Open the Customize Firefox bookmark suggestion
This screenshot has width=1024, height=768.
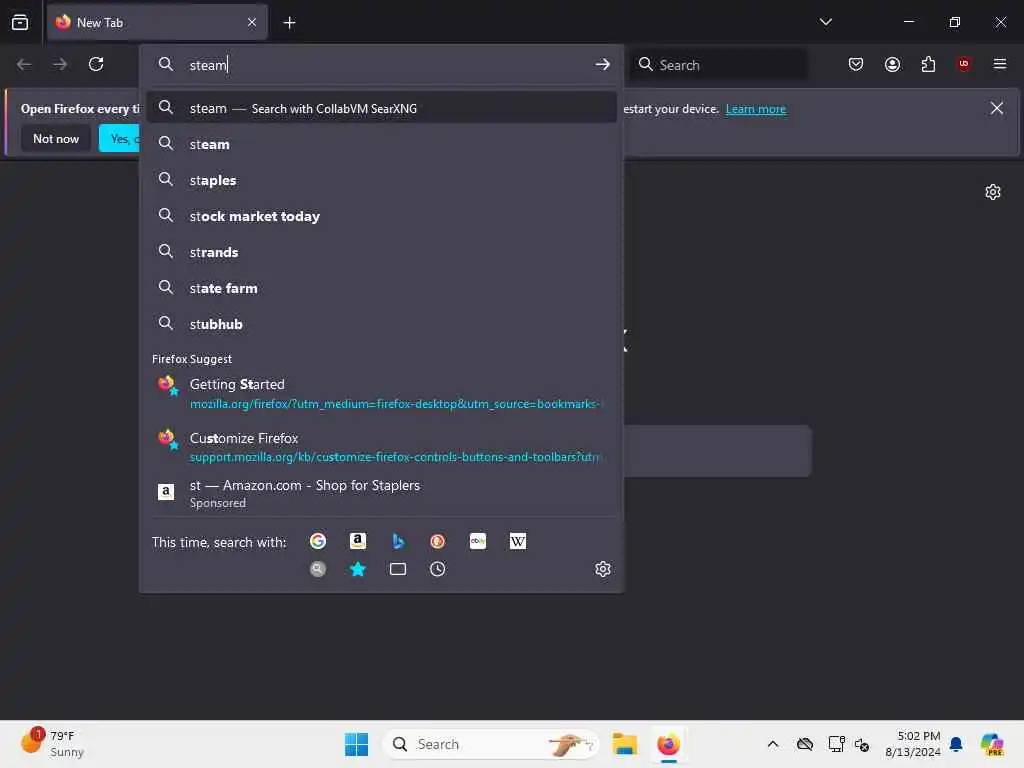(x=381, y=447)
